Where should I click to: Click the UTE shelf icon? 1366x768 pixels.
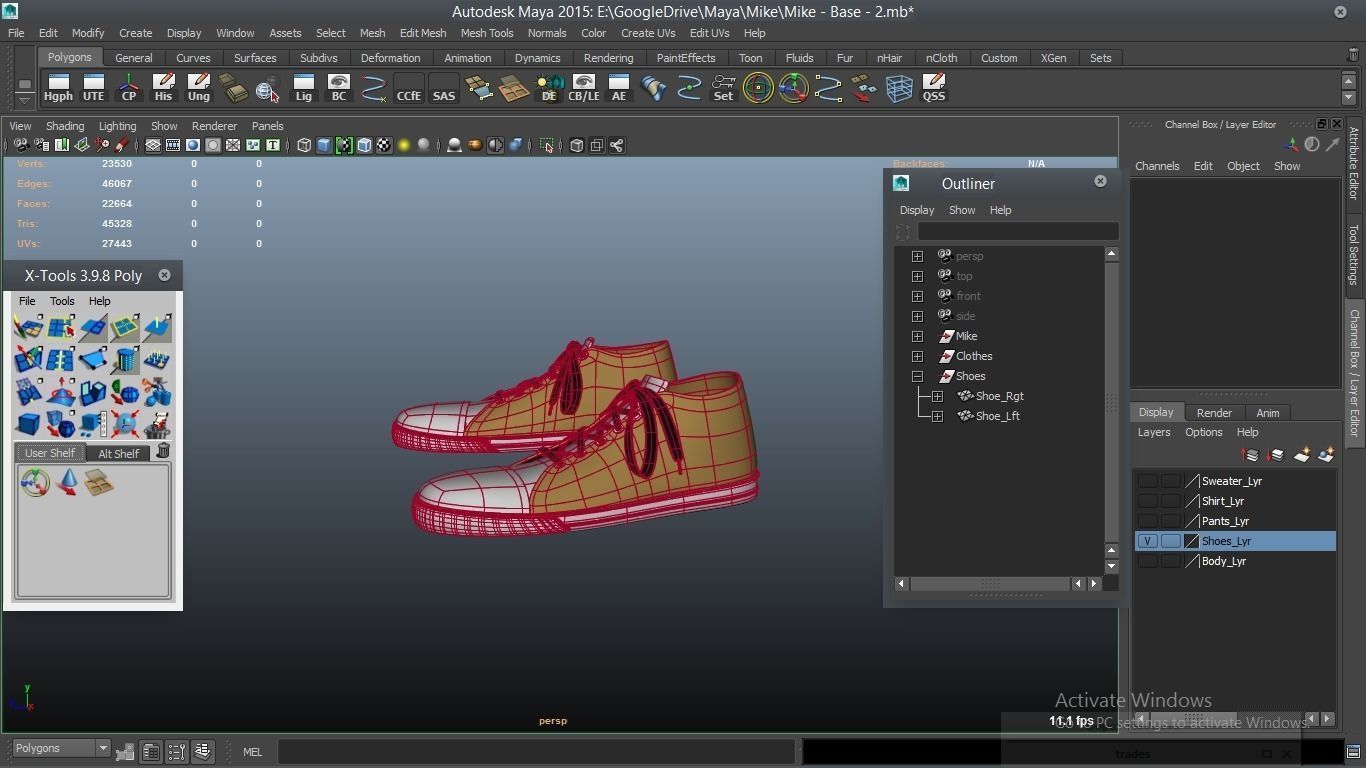93,88
